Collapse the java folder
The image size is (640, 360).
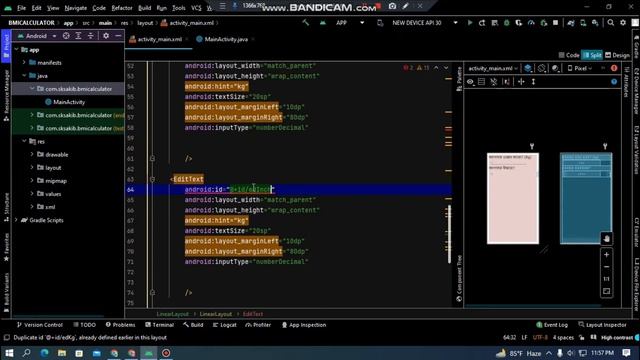click(x=24, y=76)
